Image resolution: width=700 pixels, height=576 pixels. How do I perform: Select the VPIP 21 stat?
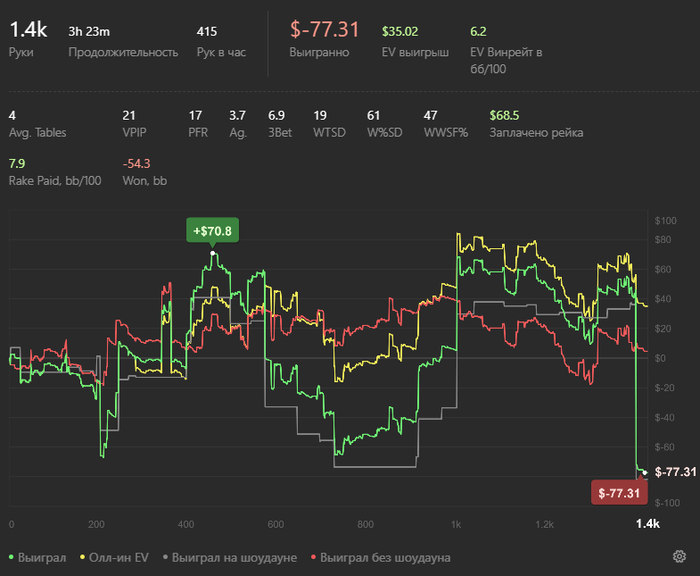128,116
